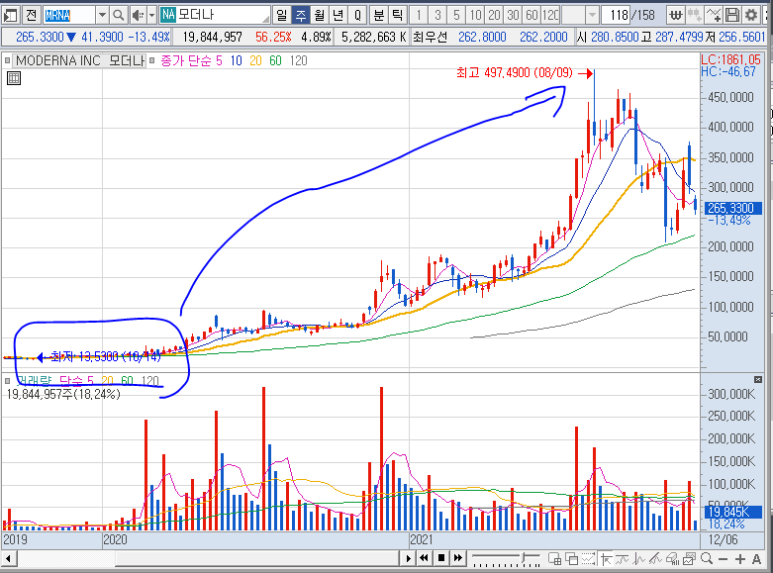Click the NA market badge icon
773x573 pixels.
coord(168,15)
